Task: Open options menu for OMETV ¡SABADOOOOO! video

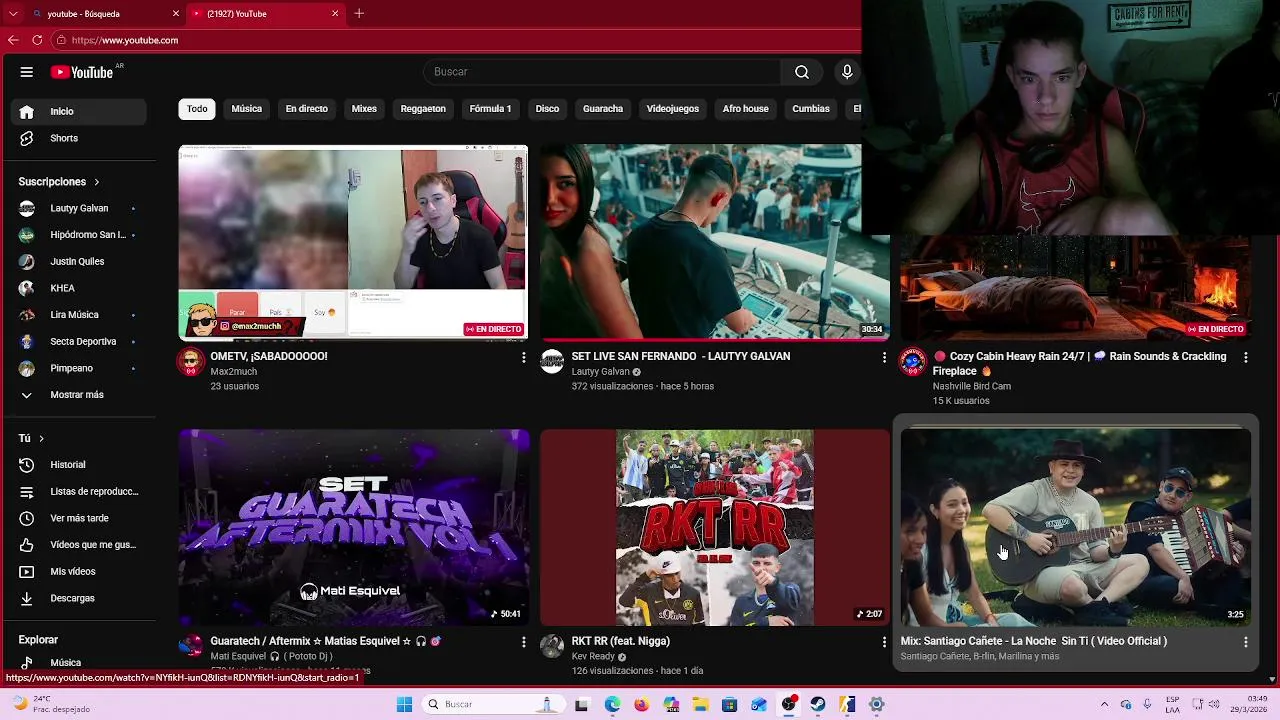Action: pos(523,357)
